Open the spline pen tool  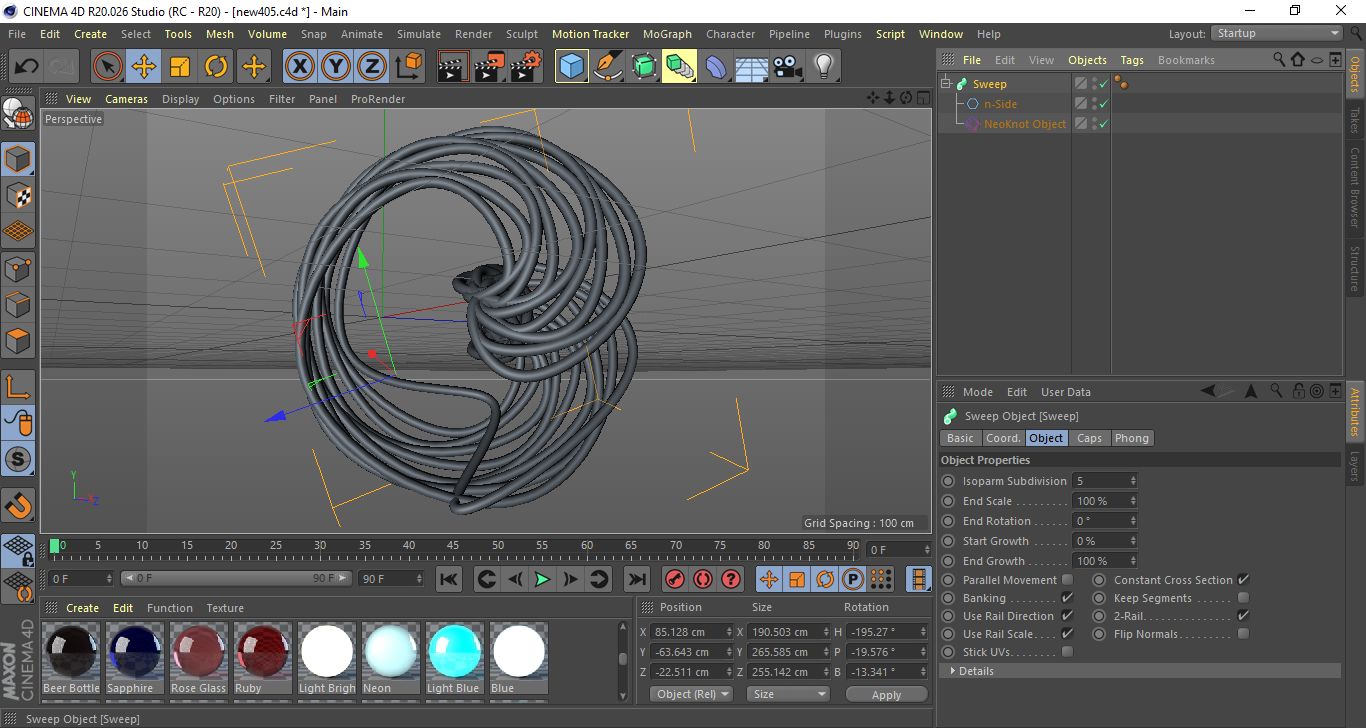[608, 67]
